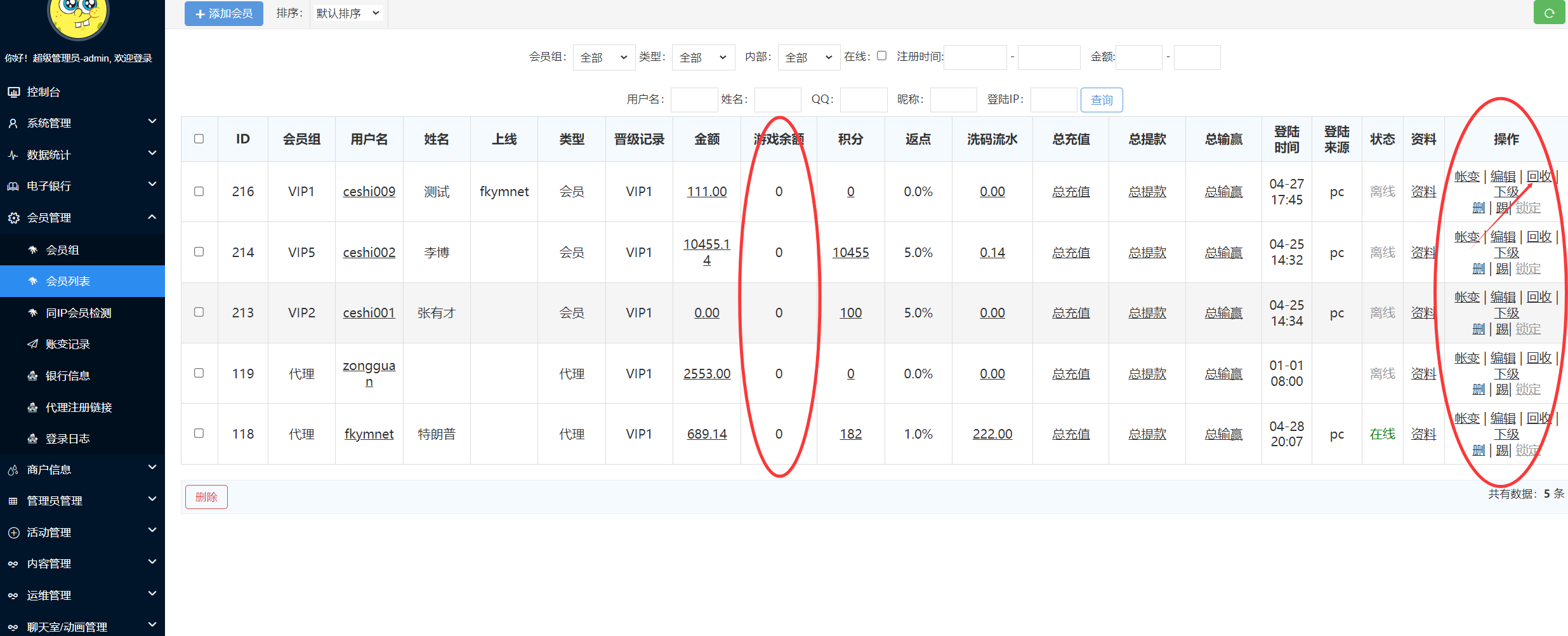Toggle the select-all checkbox in table header
Image resolution: width=1568 pixels, height=636 pixels.
pyautogui.click(x=199, y=138)
